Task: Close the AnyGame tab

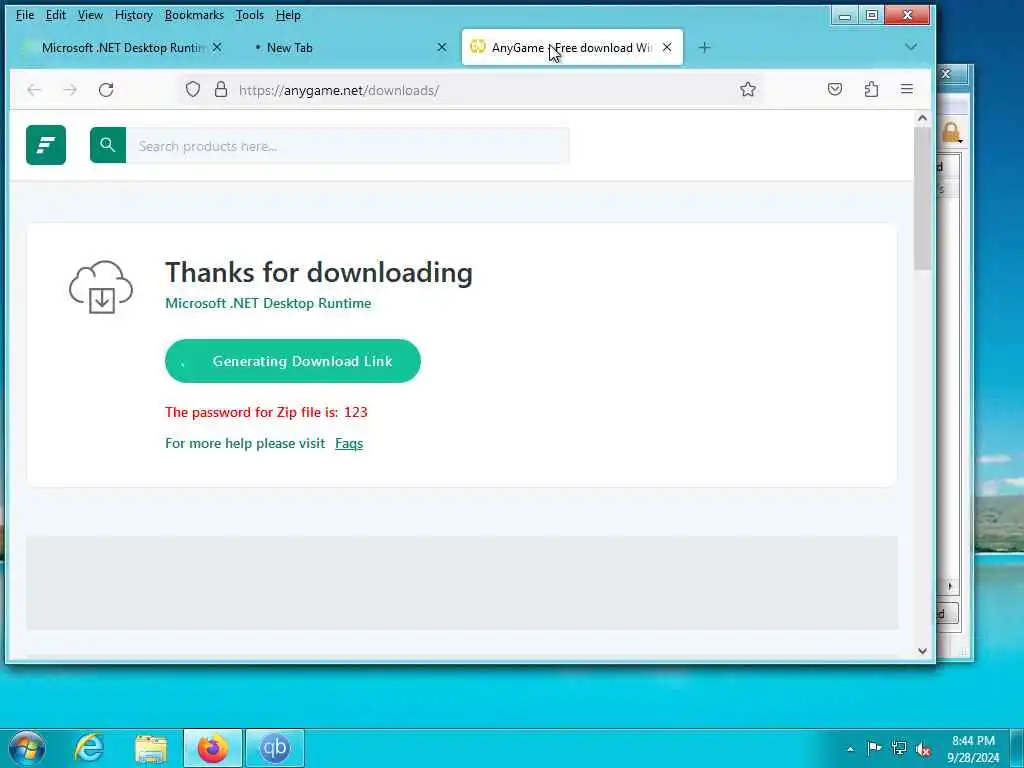Action: click(x=667, y=48)
